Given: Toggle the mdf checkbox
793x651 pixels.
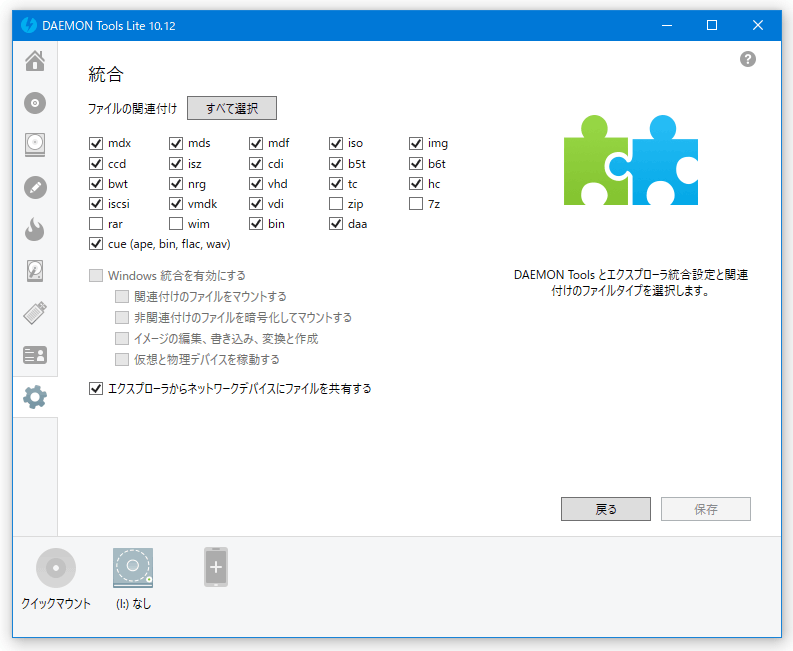Looking at the screenshot, I should click(256, 143).
